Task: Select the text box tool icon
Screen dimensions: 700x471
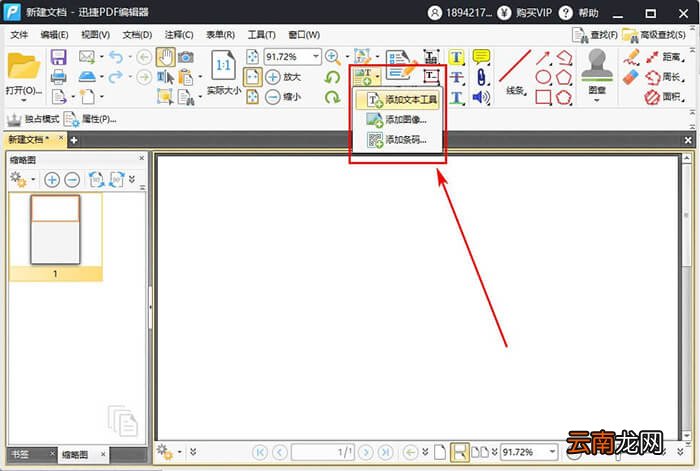Action: (x=431, y=76)
